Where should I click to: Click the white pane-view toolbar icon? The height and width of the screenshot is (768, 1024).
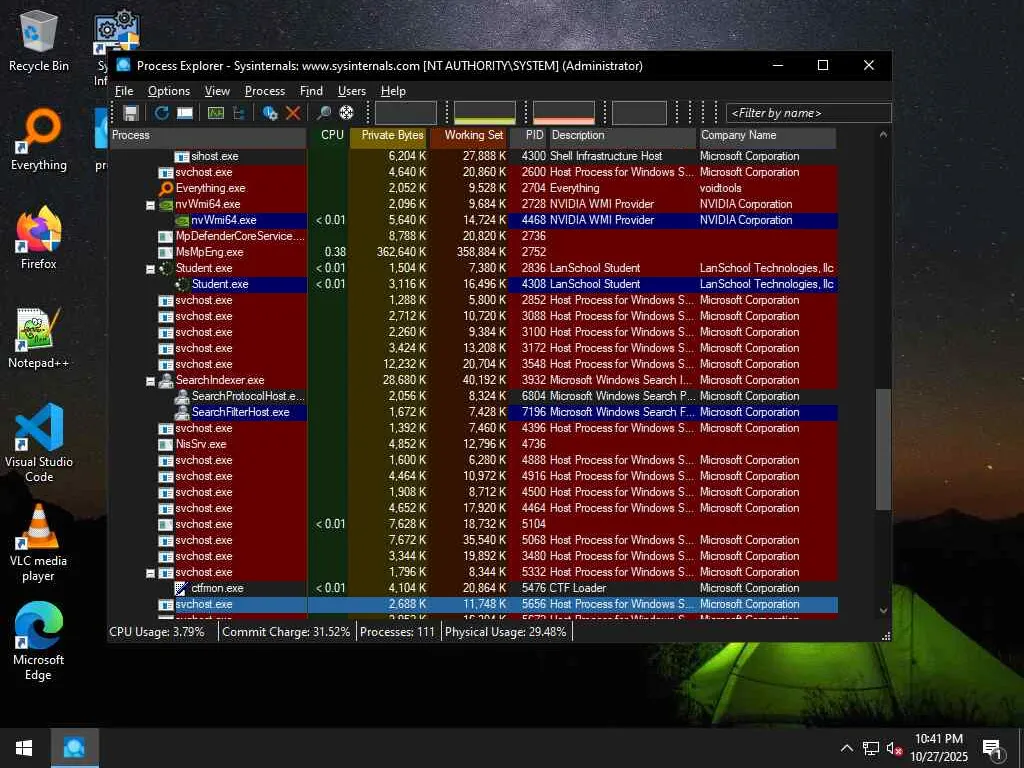tap(185, 113)
